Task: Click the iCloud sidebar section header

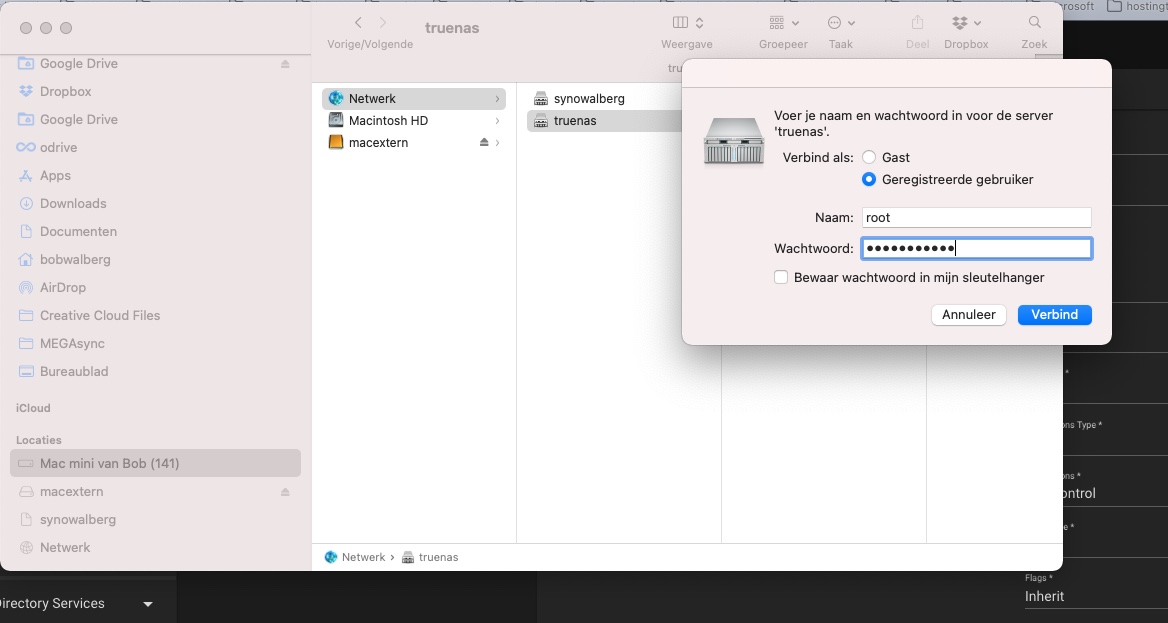Action: 34,408
